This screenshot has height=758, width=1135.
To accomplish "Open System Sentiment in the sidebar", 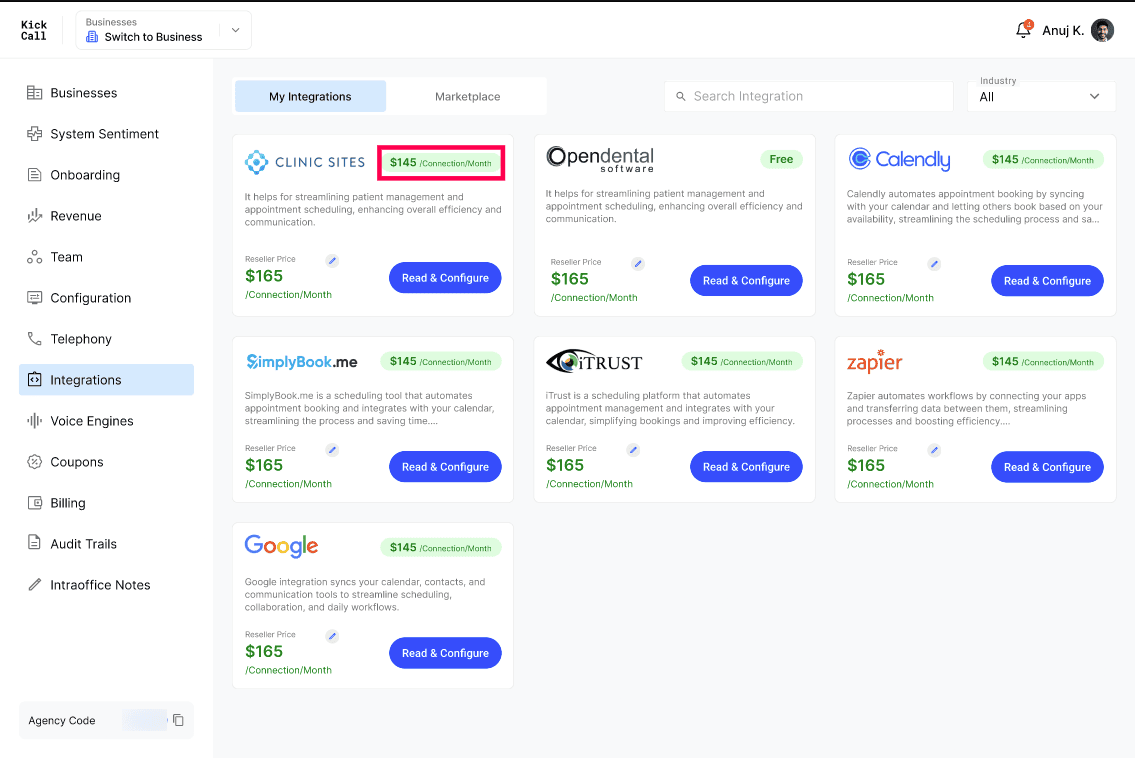I will click(x=106, y=134).
